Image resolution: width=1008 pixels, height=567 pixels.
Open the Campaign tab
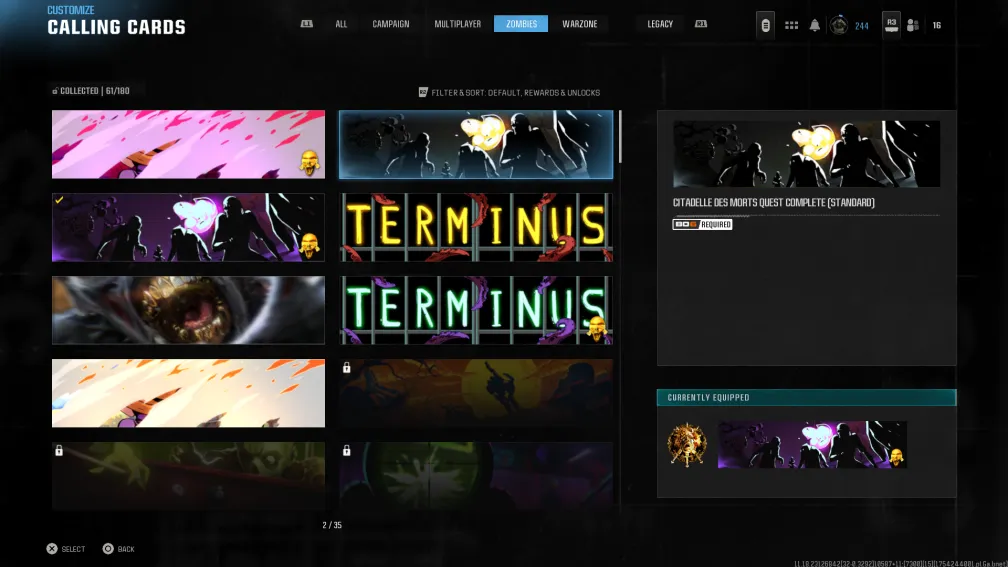(390, 24)
